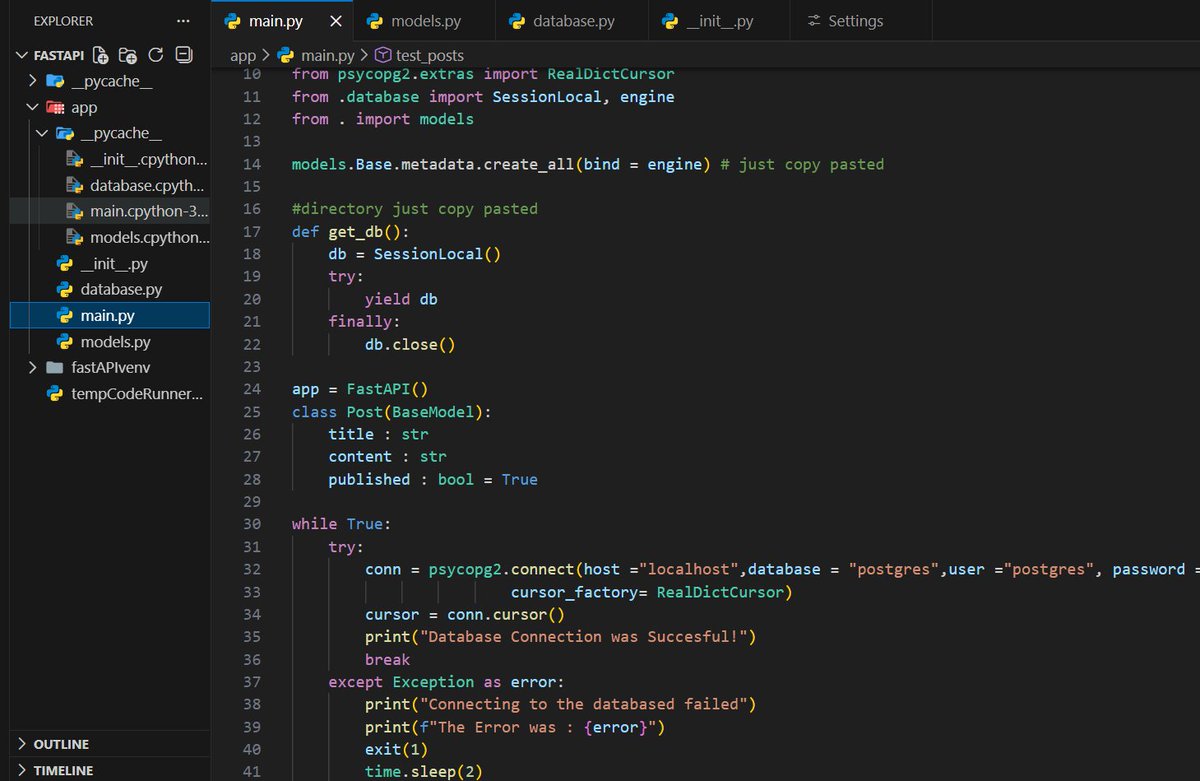The height and width of the screenshot is (781, 1200).
Task: Switch to the models.py tab
Action: (425, 21)
